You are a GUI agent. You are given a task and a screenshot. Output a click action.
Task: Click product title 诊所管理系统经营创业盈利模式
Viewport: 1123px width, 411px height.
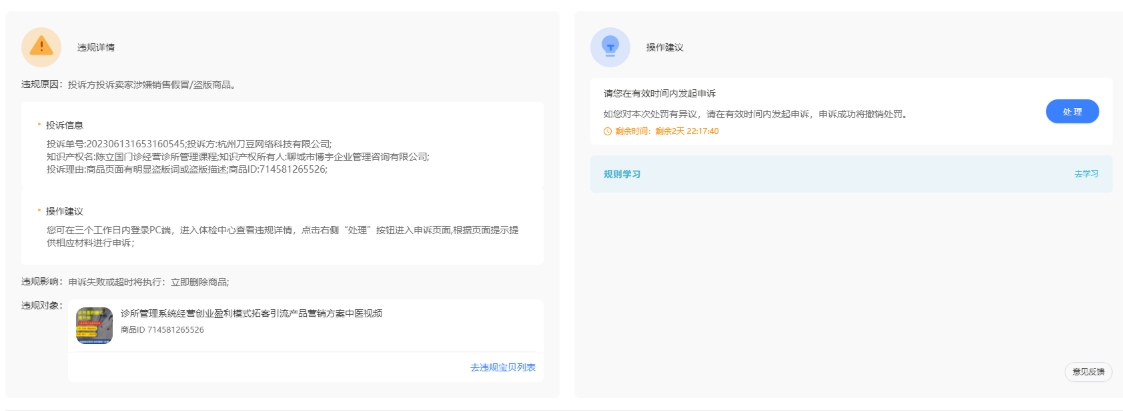[250, 313]
